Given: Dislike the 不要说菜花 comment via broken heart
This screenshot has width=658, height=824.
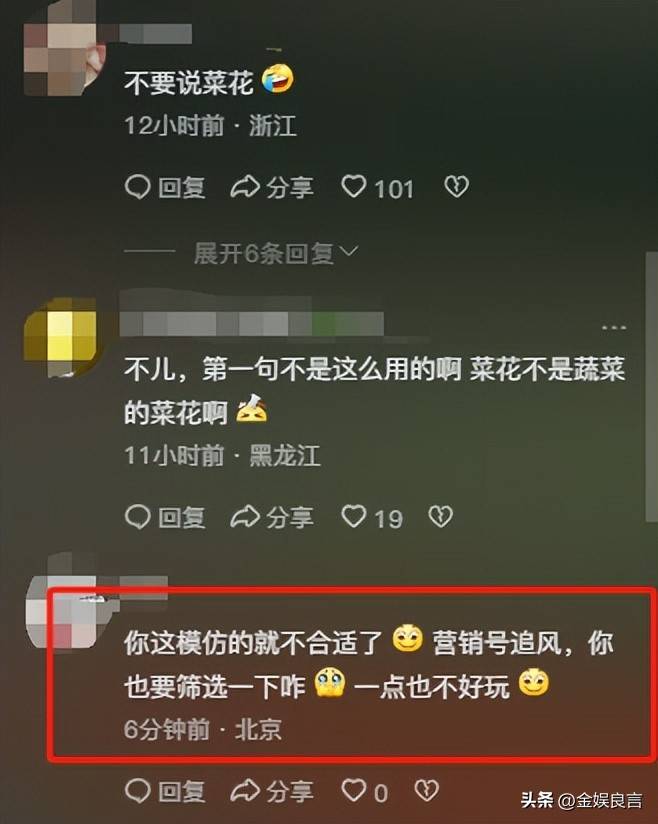Looking at the screenshot, I should tap(456, 187).
